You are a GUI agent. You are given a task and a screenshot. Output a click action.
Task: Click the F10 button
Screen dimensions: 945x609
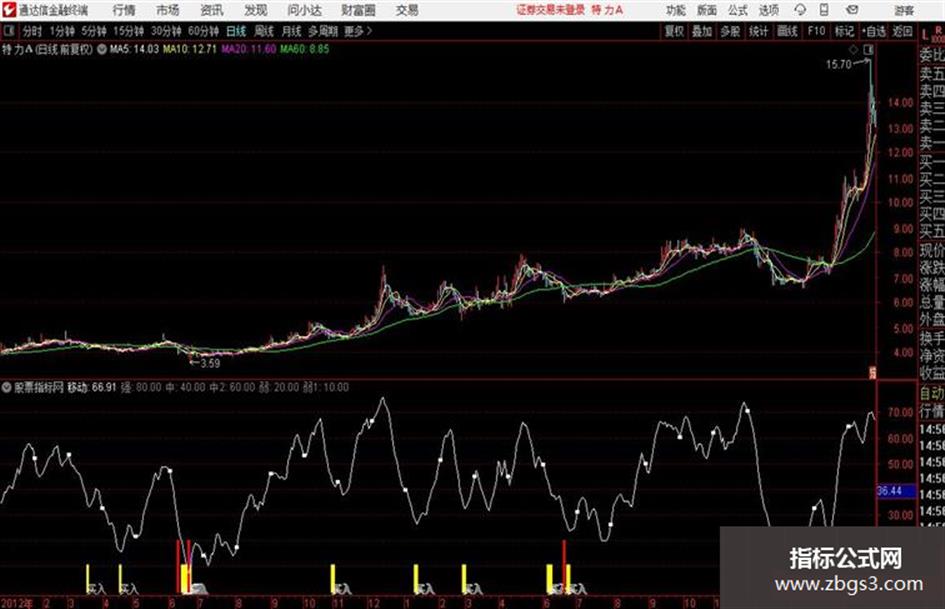pyautogui.click(x=816, y=31)
